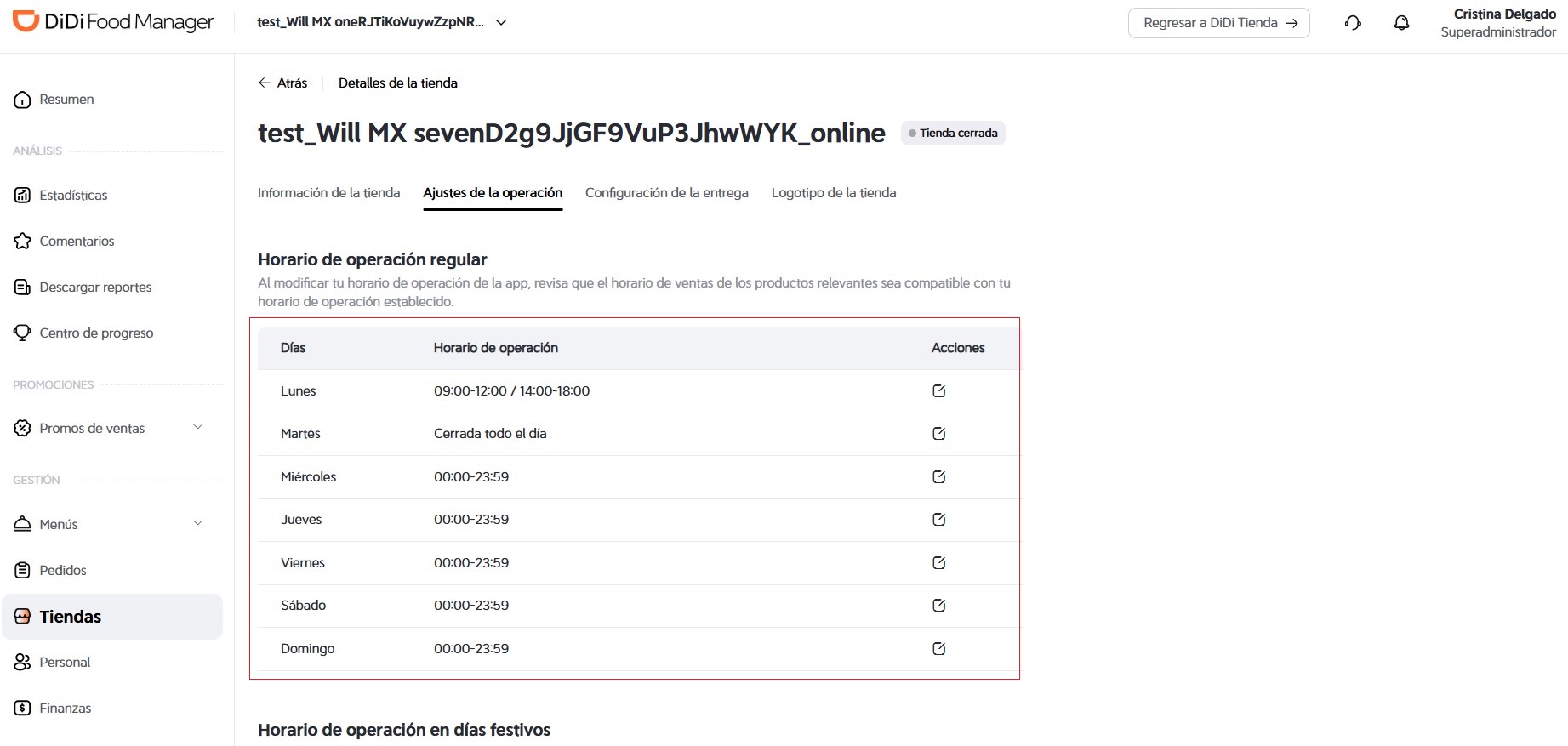Select Ajustes de la operación tab
Viewport: 1568px width, 746px height.
493,193
